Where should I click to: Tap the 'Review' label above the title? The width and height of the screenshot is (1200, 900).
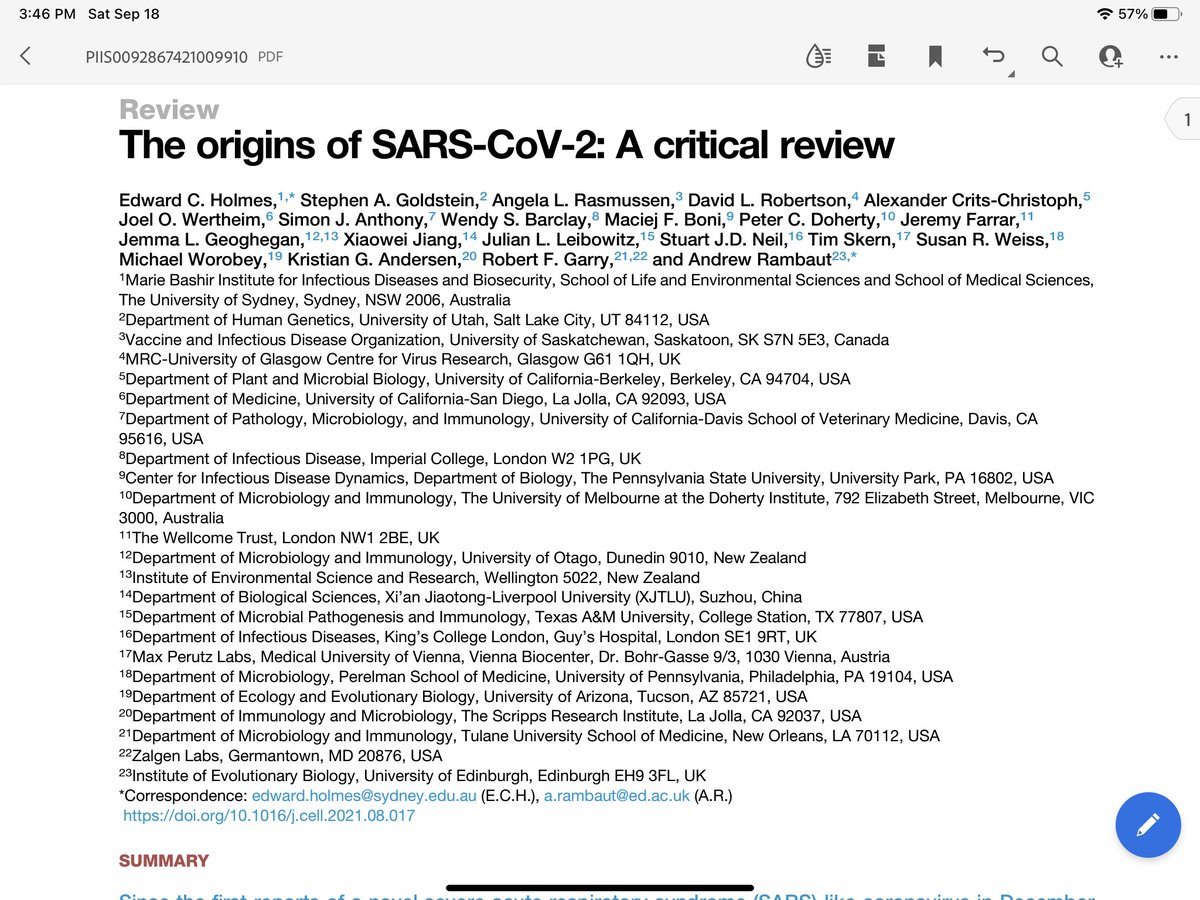click(169, 110)
